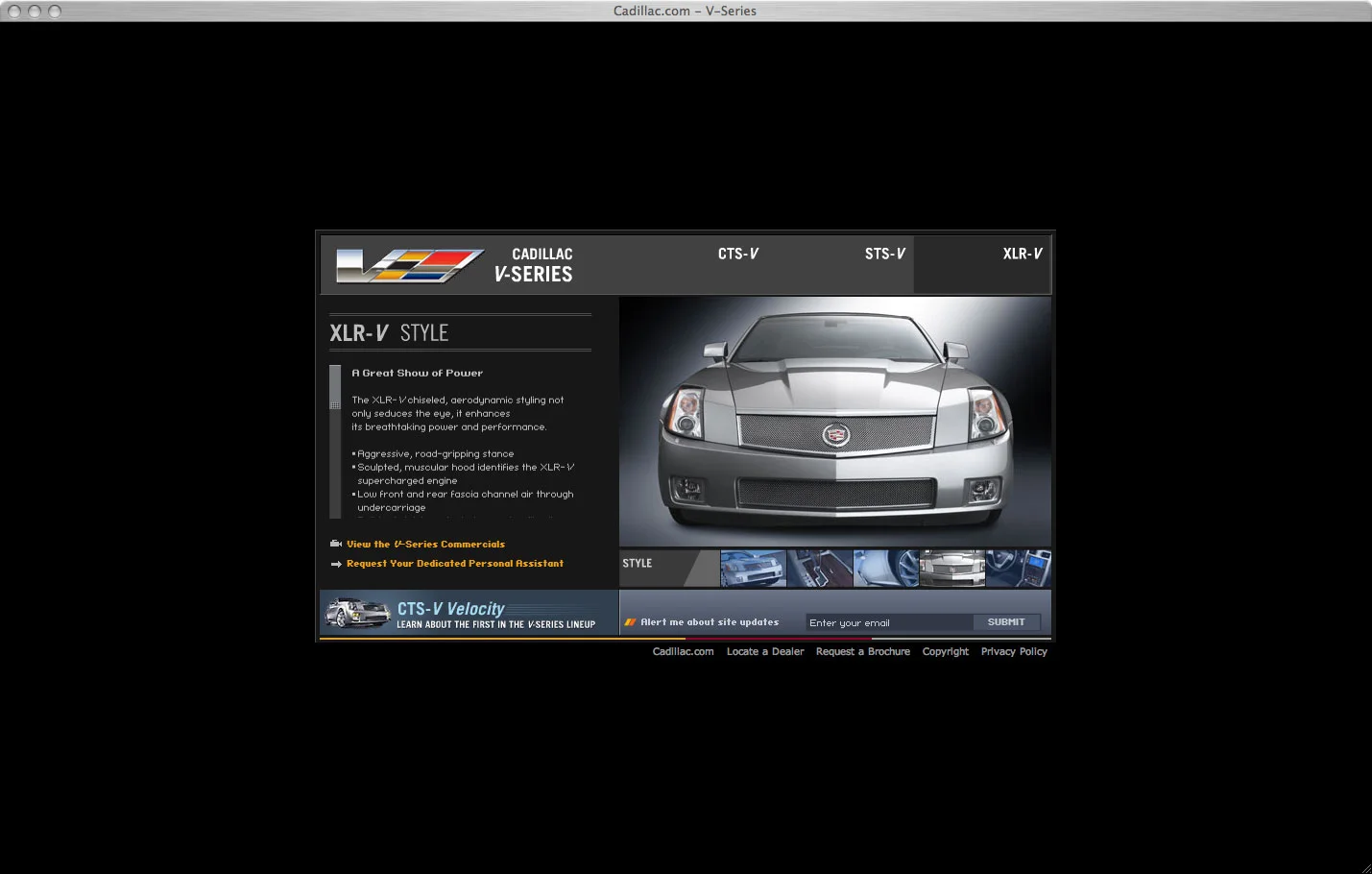Open the Locate a Dealer link

[x=765, y=651]
